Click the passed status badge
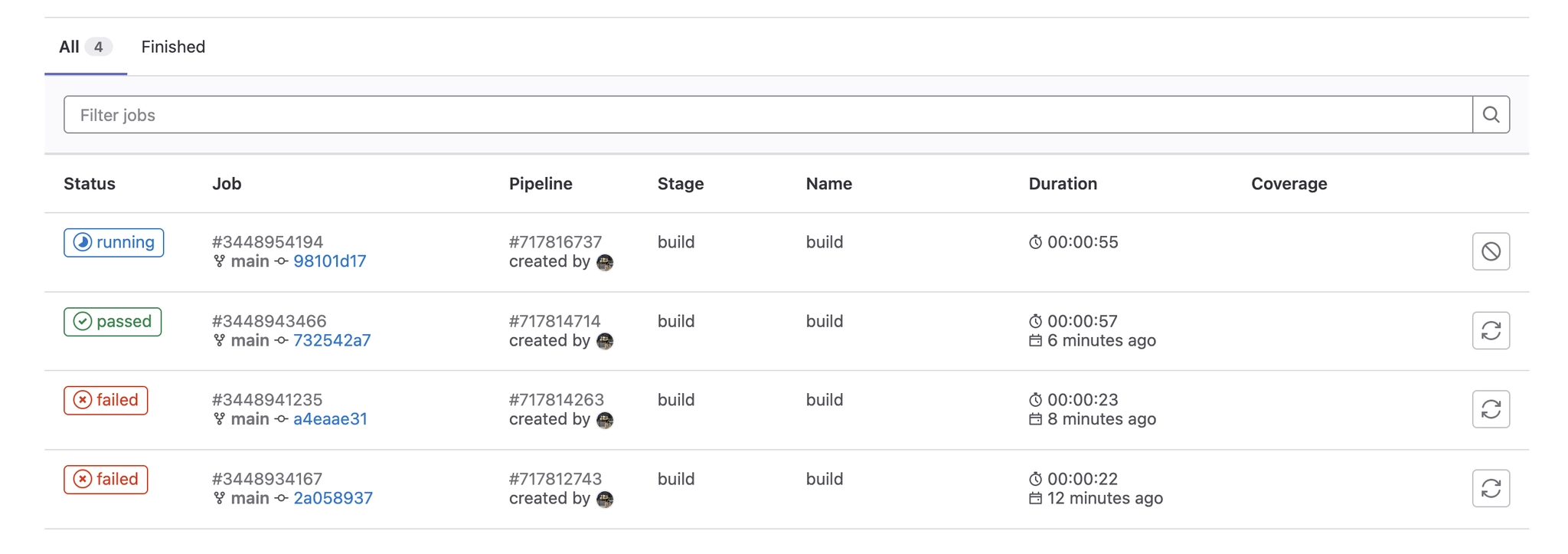 (113, 322)
